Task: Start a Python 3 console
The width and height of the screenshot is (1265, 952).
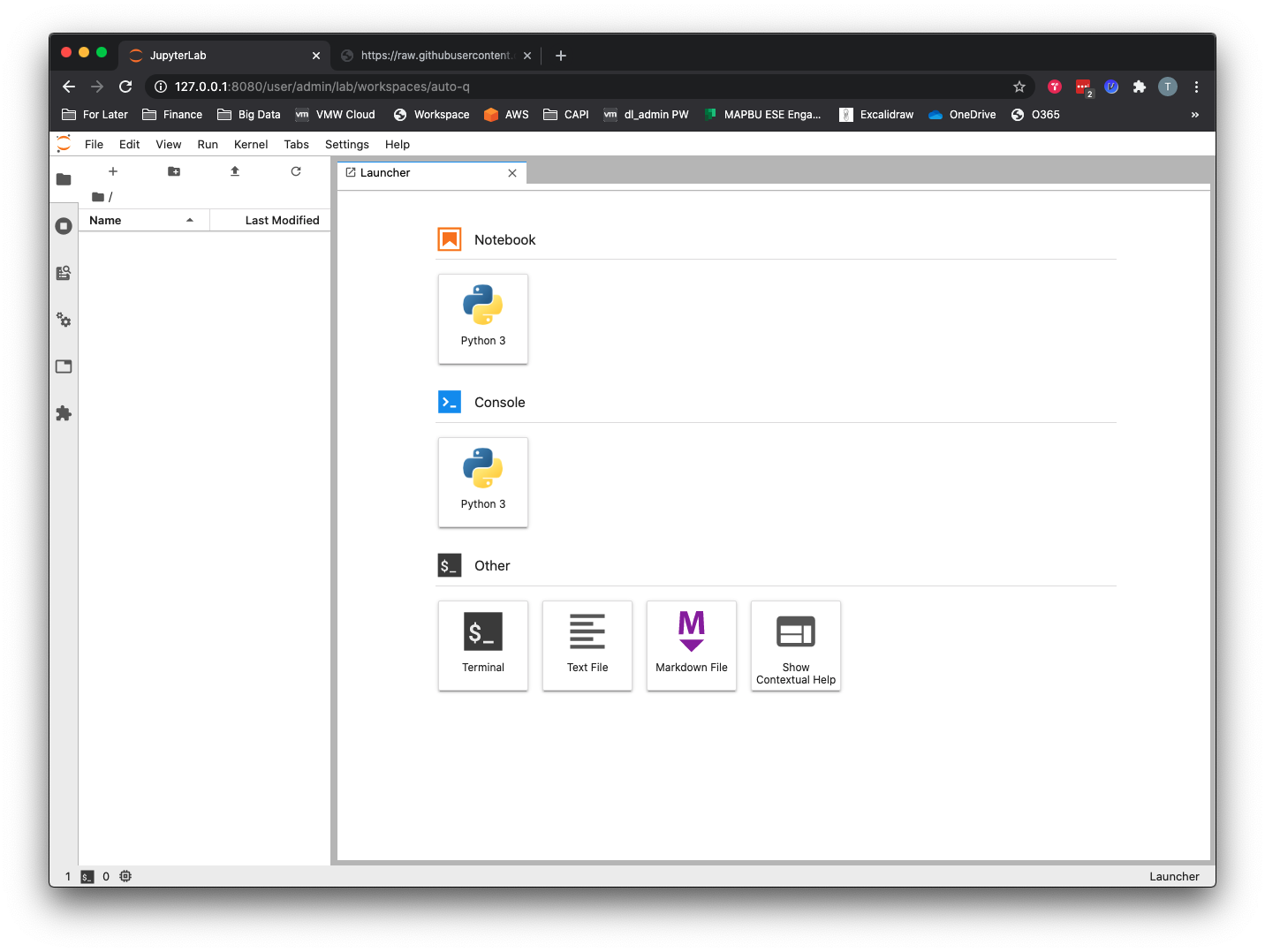Action: click(483, 481)
